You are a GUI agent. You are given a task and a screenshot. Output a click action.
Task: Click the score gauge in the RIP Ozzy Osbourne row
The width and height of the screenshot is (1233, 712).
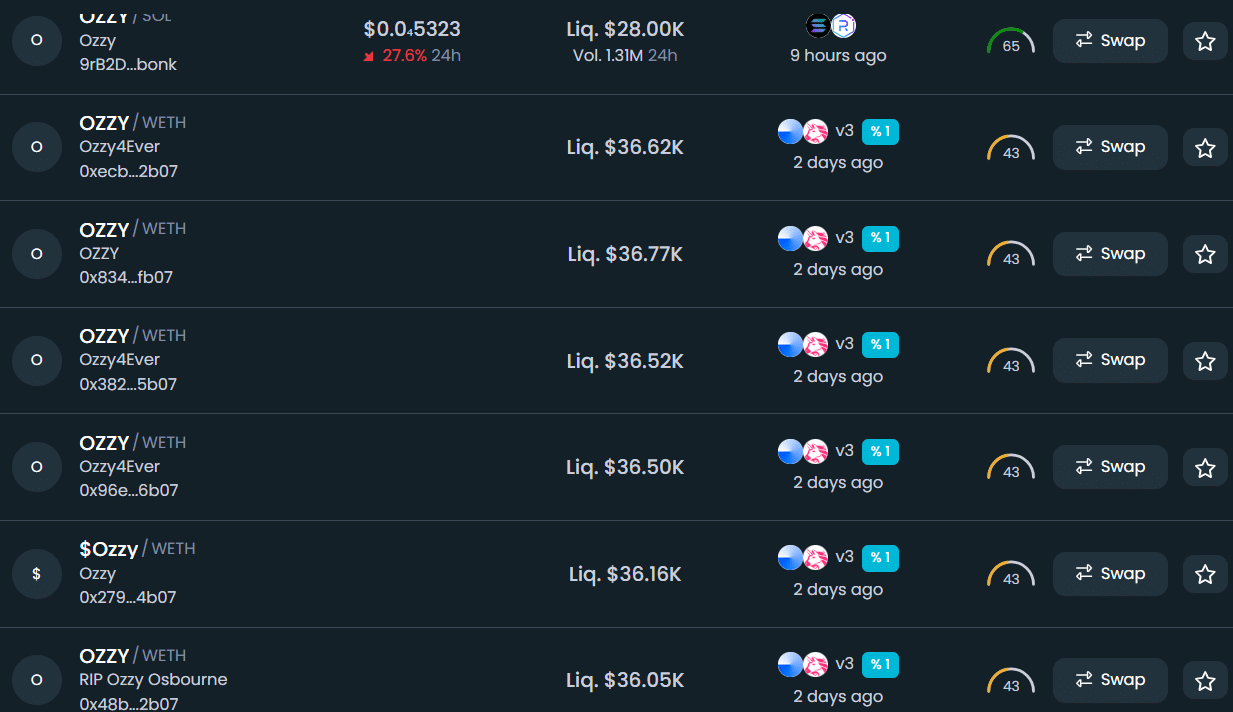click(x=1011, y=682)
